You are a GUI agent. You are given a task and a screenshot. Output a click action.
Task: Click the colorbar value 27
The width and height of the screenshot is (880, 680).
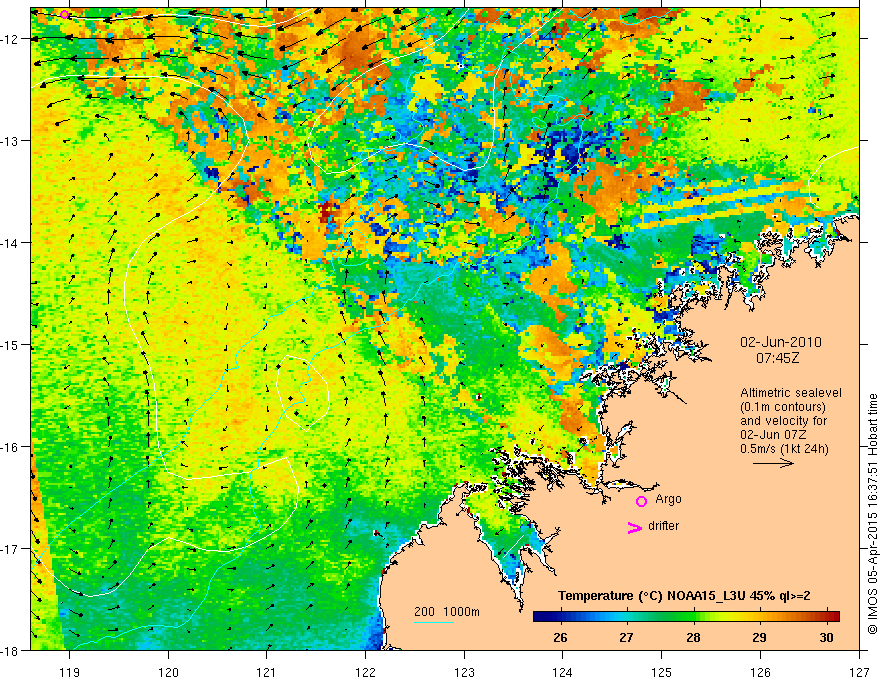tap(626, 637)
